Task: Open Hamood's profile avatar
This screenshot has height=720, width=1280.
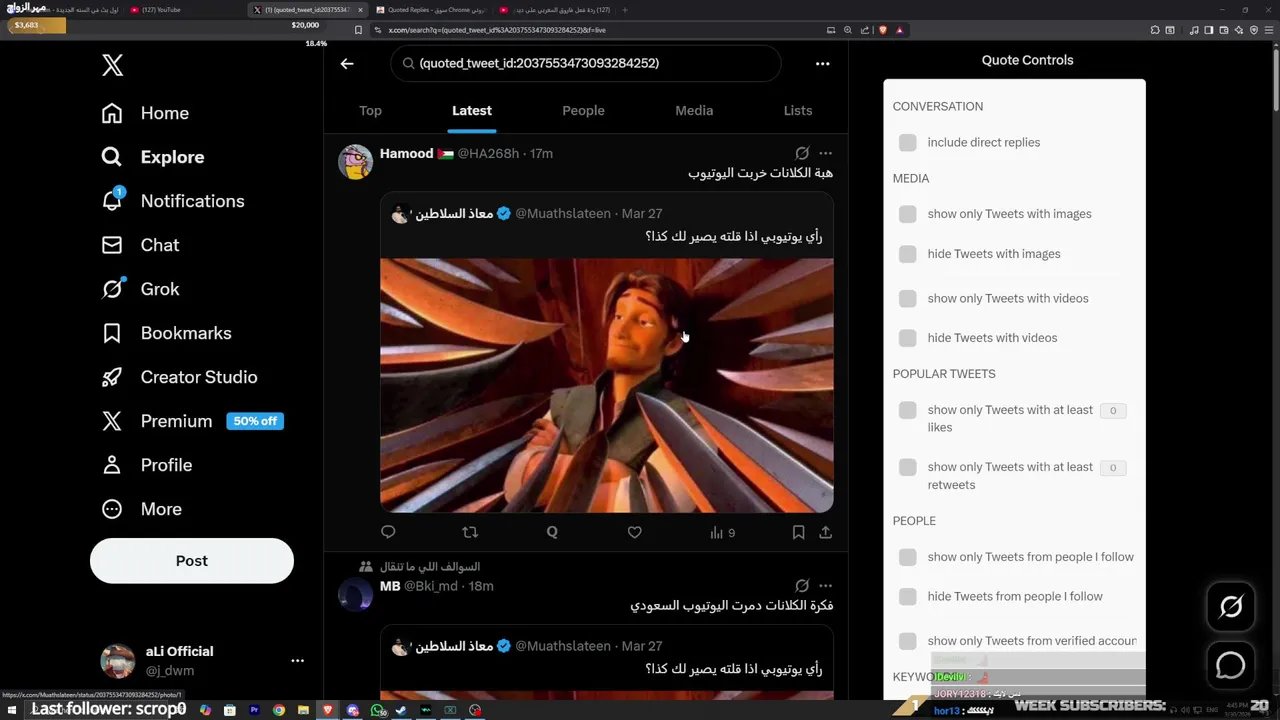Action: [x=355, y=162]
